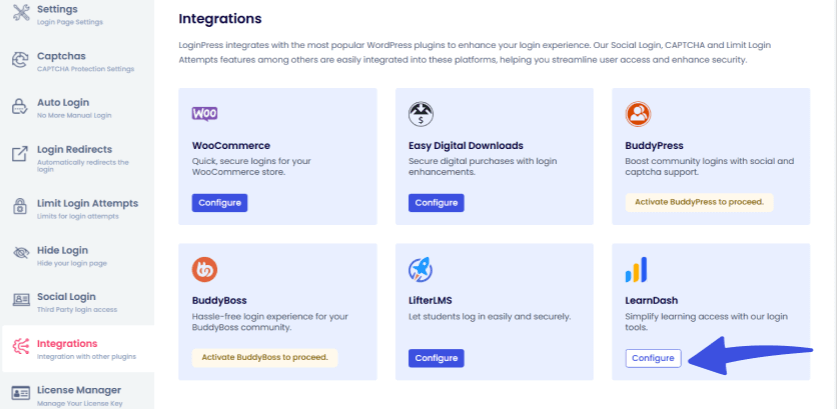Click the BuddyBoss logo icon
Screen dimensions: 837x409
205,269
